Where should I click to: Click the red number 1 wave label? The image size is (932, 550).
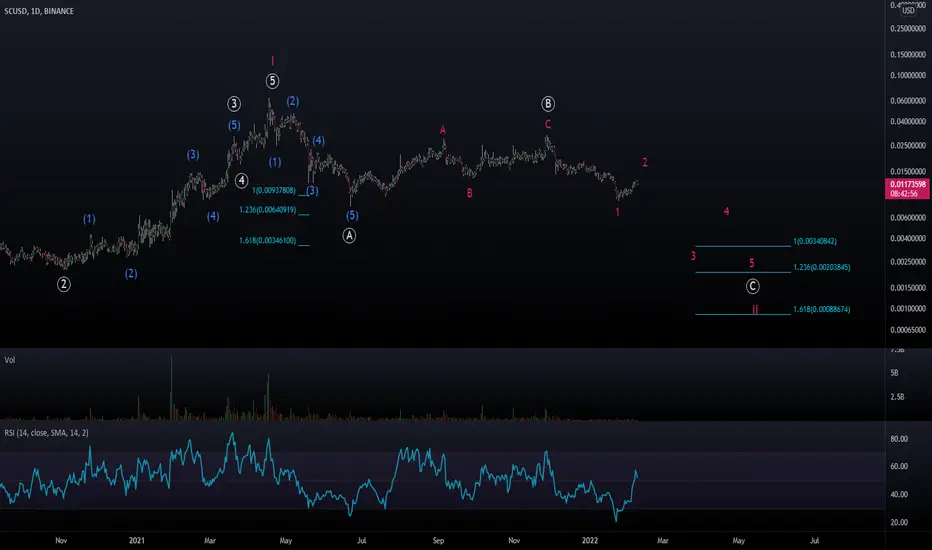[x=618, y=212]
